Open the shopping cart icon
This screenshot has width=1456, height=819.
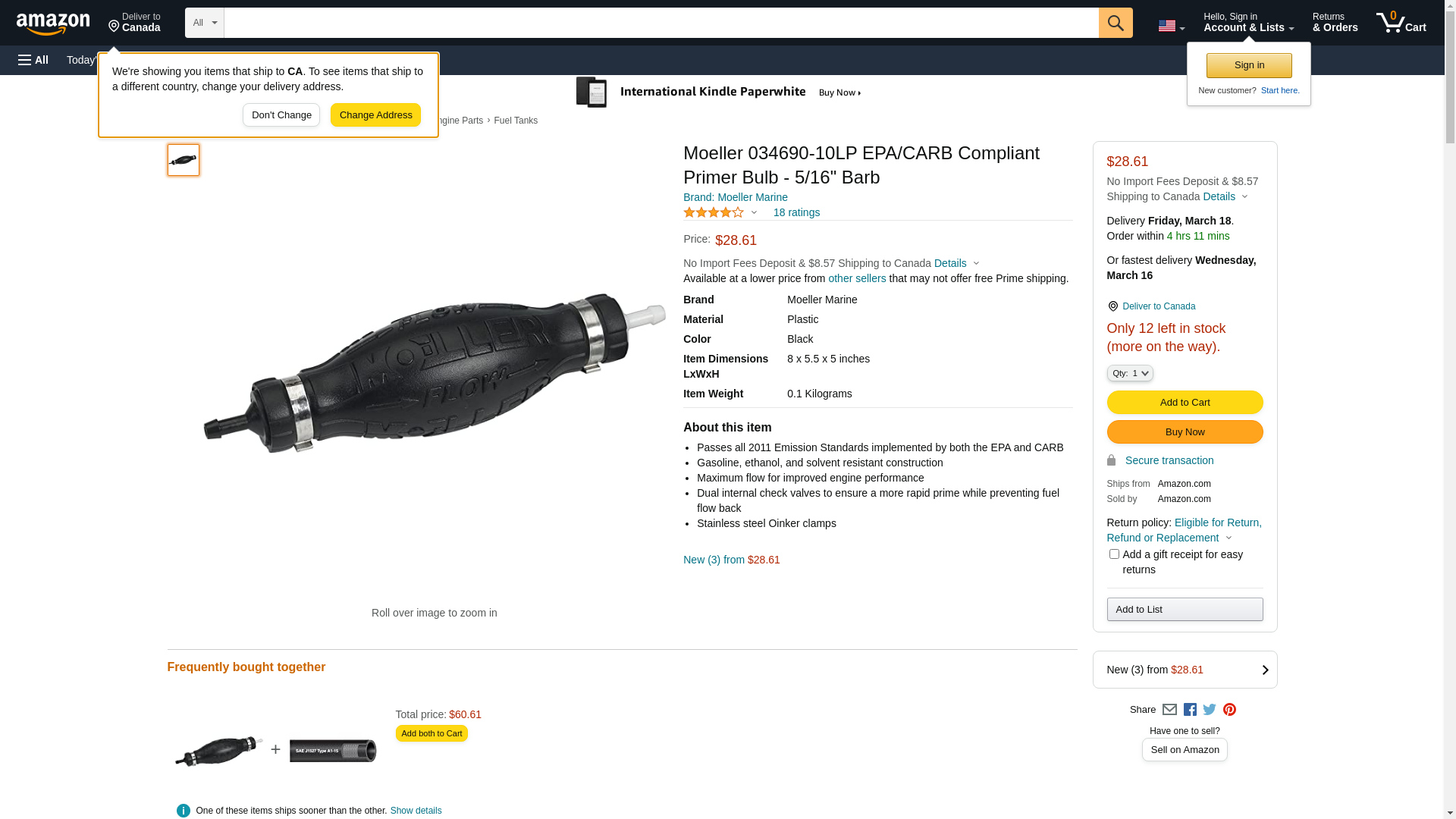(1401, 23)
